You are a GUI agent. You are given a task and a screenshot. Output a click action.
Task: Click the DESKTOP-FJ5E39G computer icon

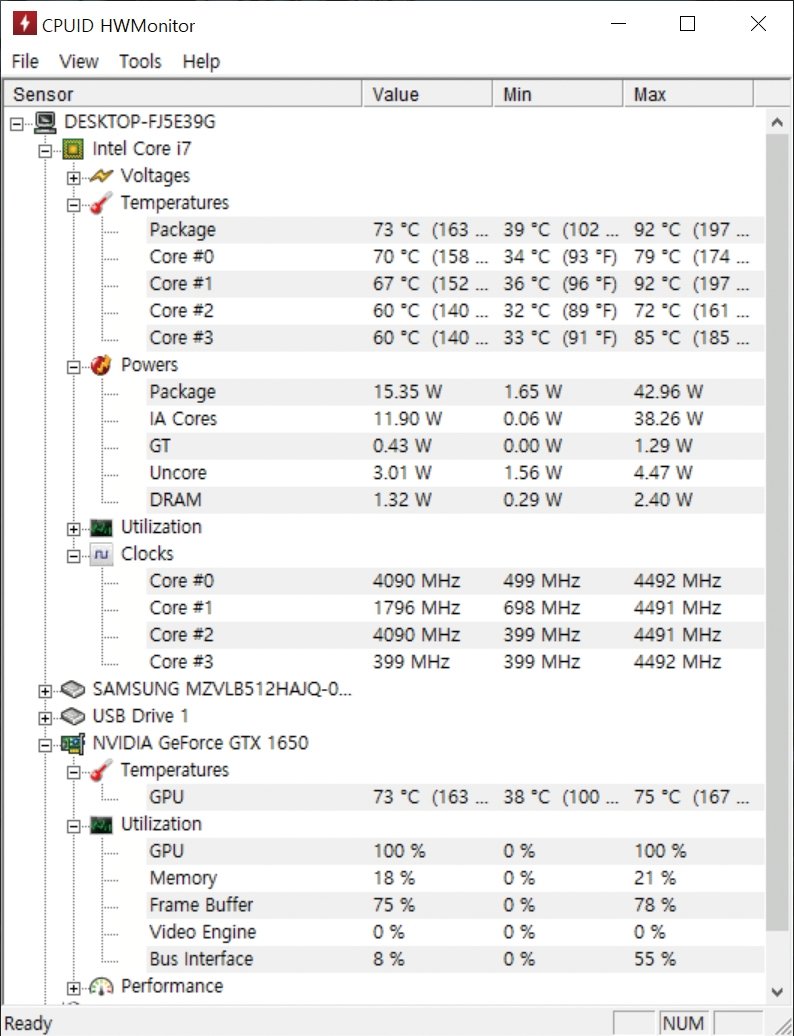pyautogui.click(x=45, y=122)
